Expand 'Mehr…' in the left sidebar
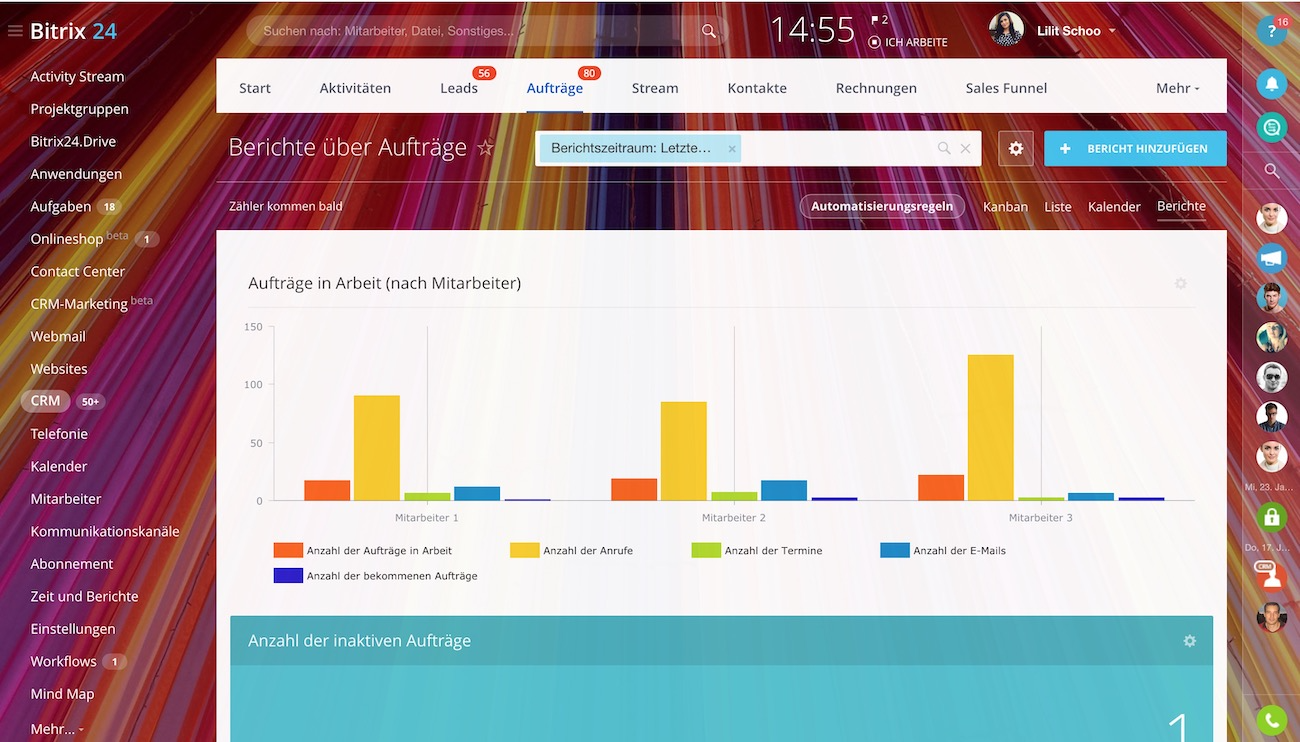The width and height of the screenshot is (1300, 742). tap(56, 729)
